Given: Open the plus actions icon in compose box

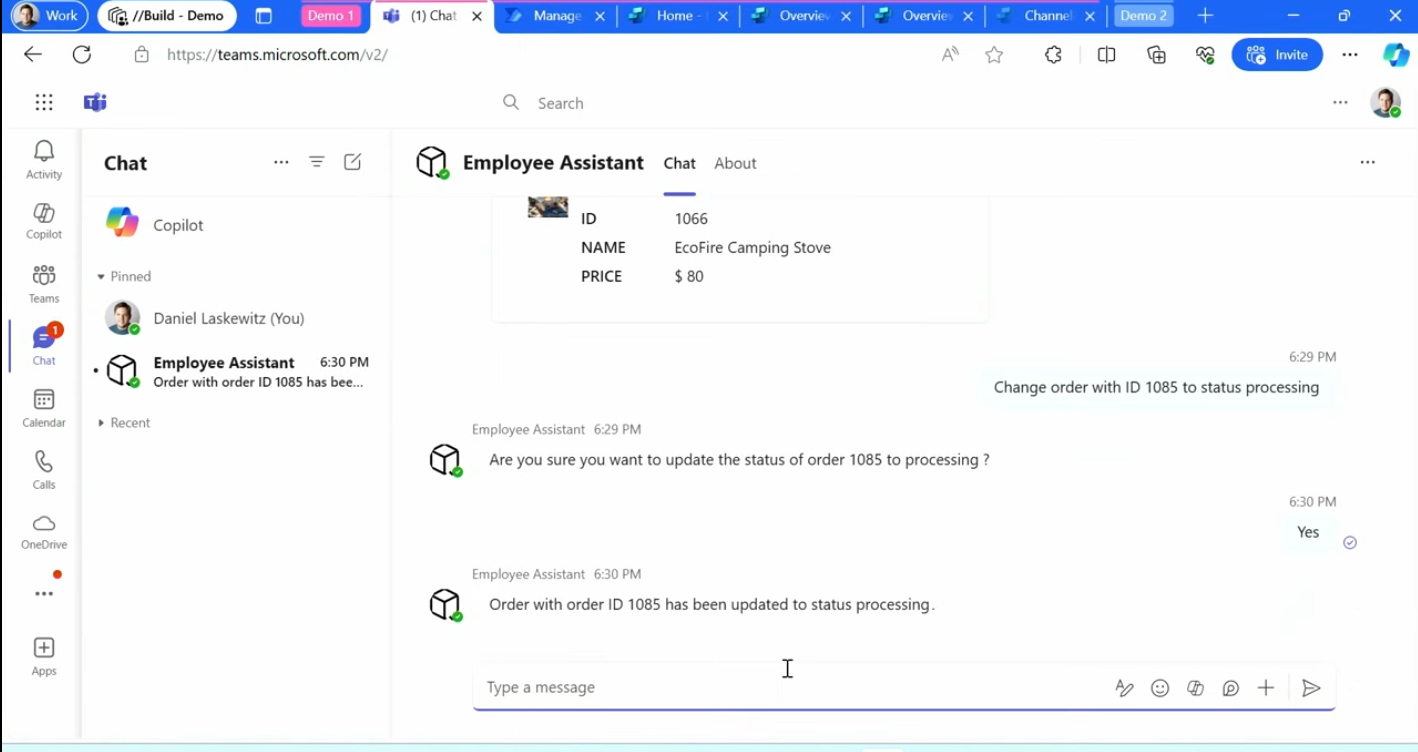Looking at the screenshot, I should 1266,688.
